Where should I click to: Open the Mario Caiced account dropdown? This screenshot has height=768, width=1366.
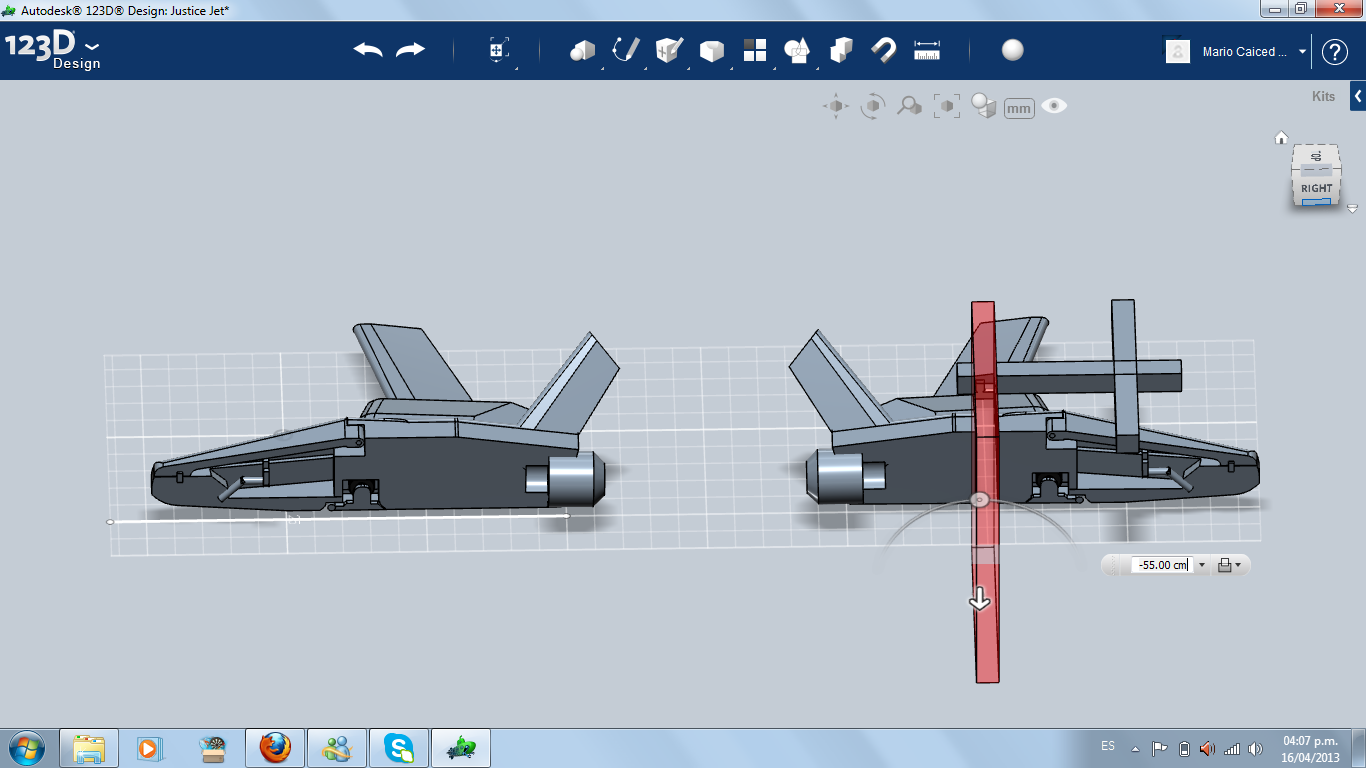[1302, 52]
